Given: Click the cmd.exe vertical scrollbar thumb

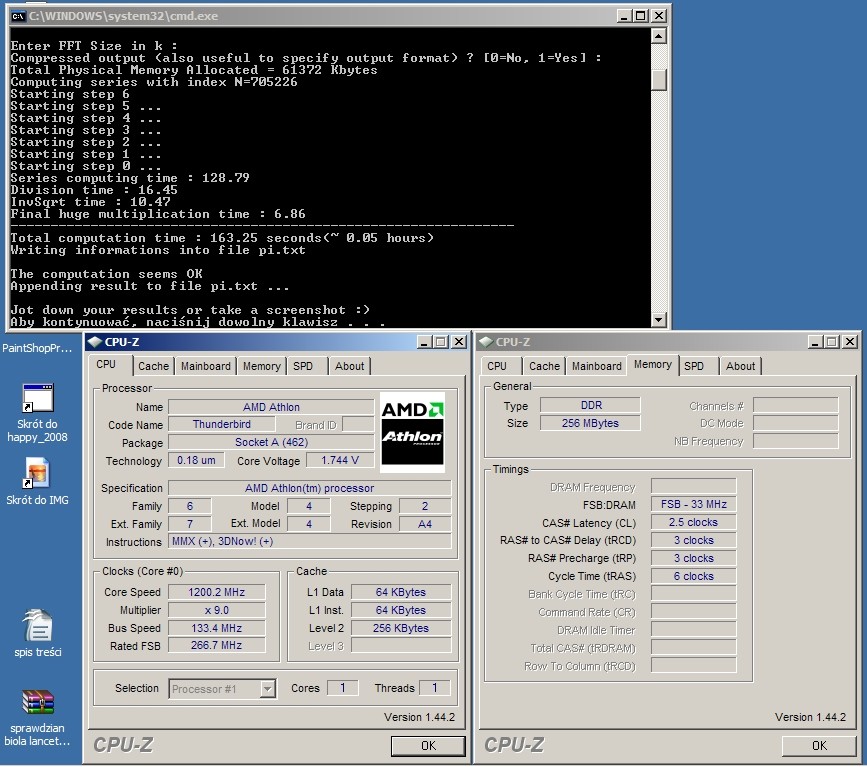Looking at the screenshot, I should point(659,78).
